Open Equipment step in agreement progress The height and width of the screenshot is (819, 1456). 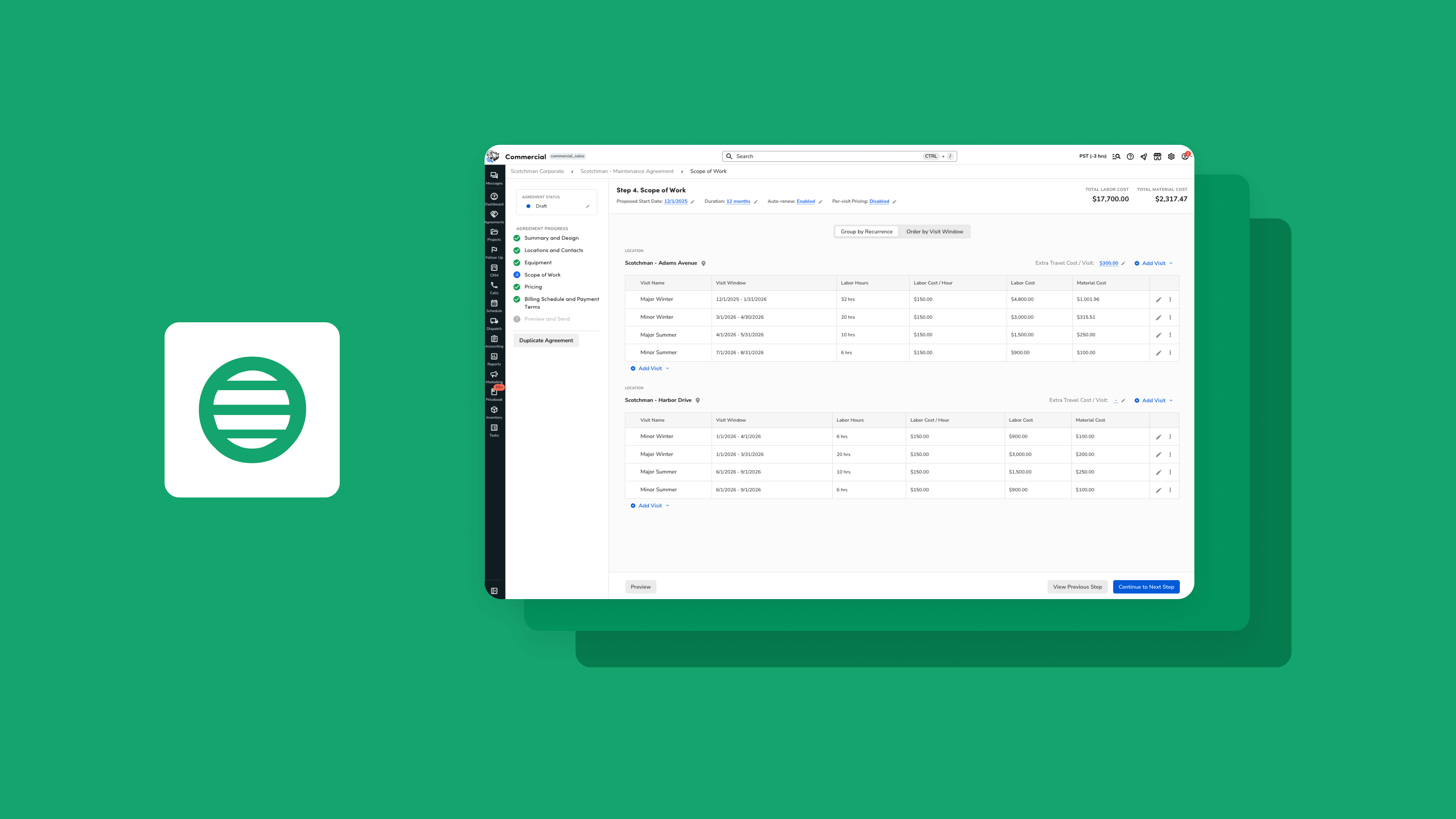538,263
